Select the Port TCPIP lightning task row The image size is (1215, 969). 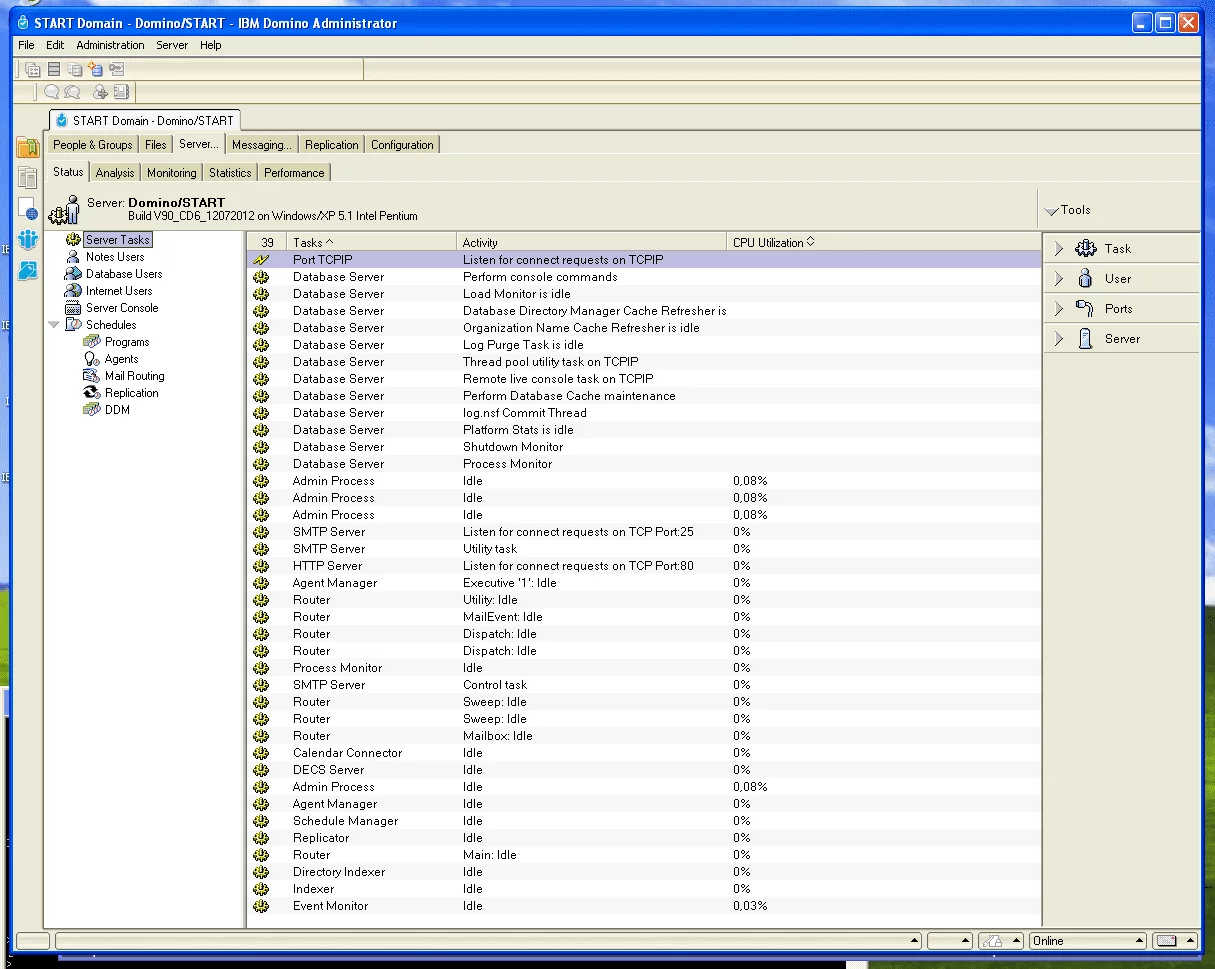point(322,260)
